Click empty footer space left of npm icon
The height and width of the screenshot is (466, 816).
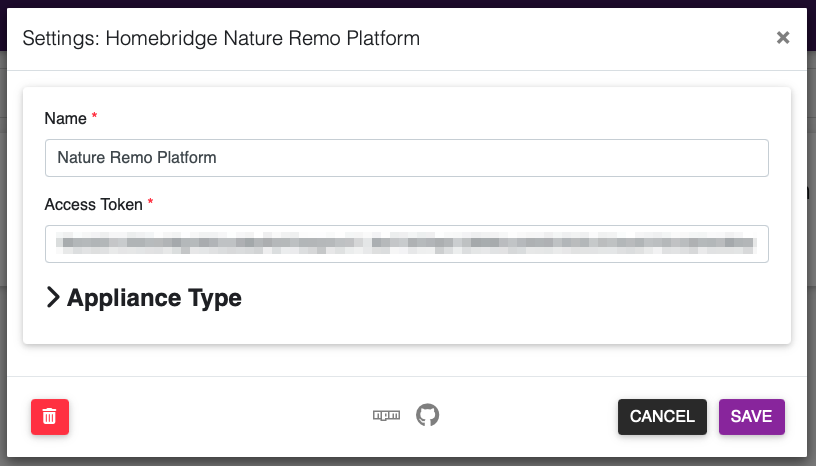[220, 417]
